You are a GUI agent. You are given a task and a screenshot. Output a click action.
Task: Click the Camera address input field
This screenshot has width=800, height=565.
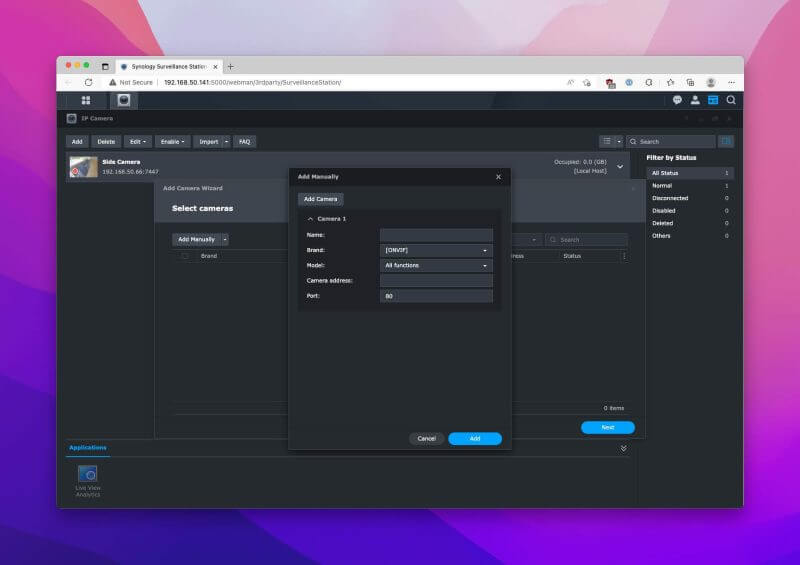[436, 280]
